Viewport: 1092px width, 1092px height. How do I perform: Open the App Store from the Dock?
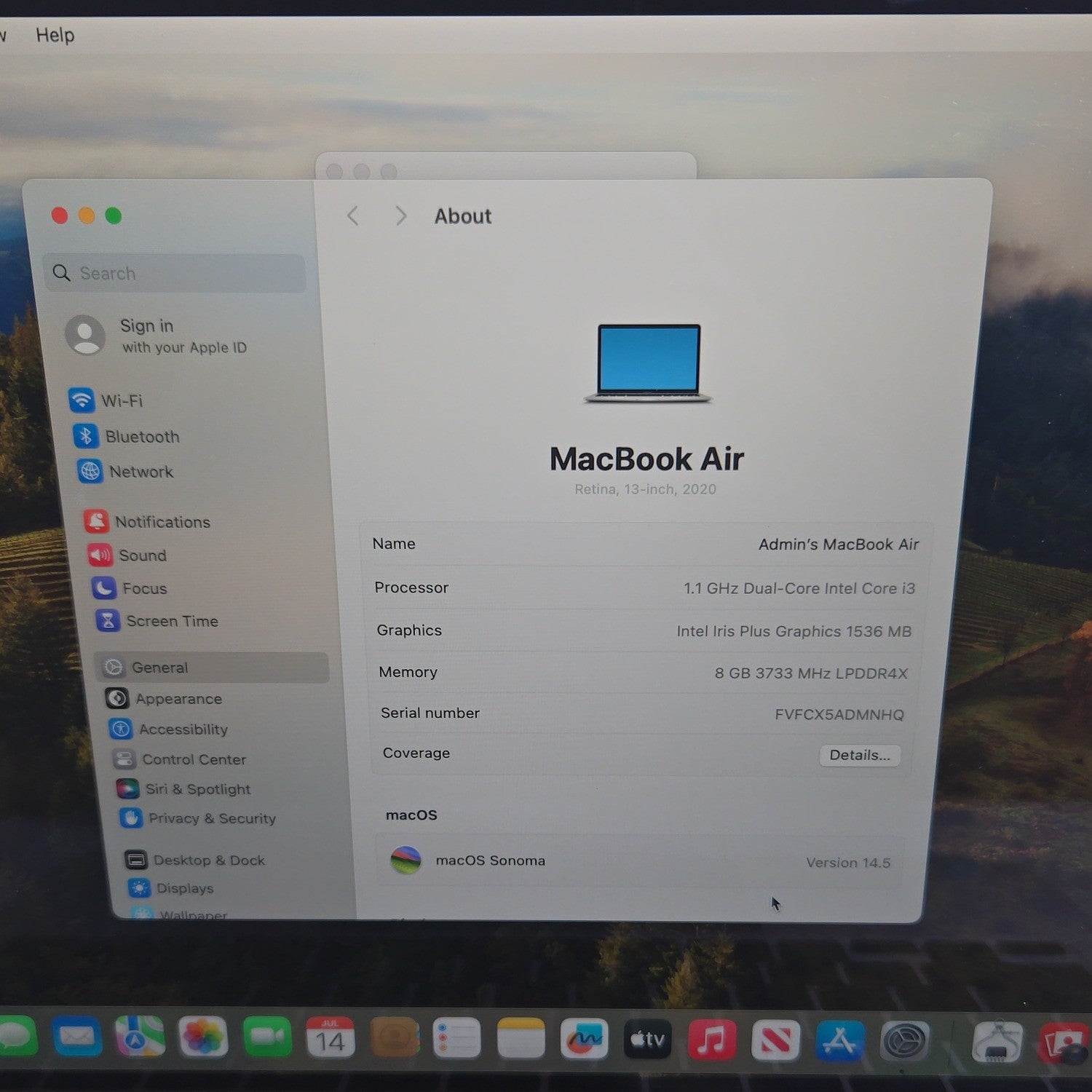point(839,1042)
